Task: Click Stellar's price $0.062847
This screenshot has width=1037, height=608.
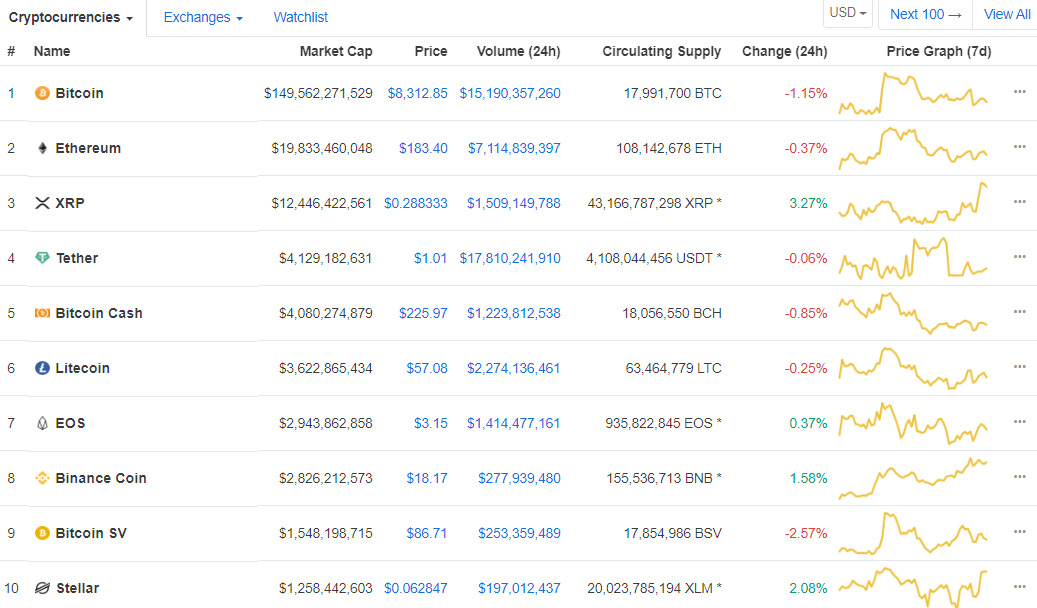Action: (416, 587)
